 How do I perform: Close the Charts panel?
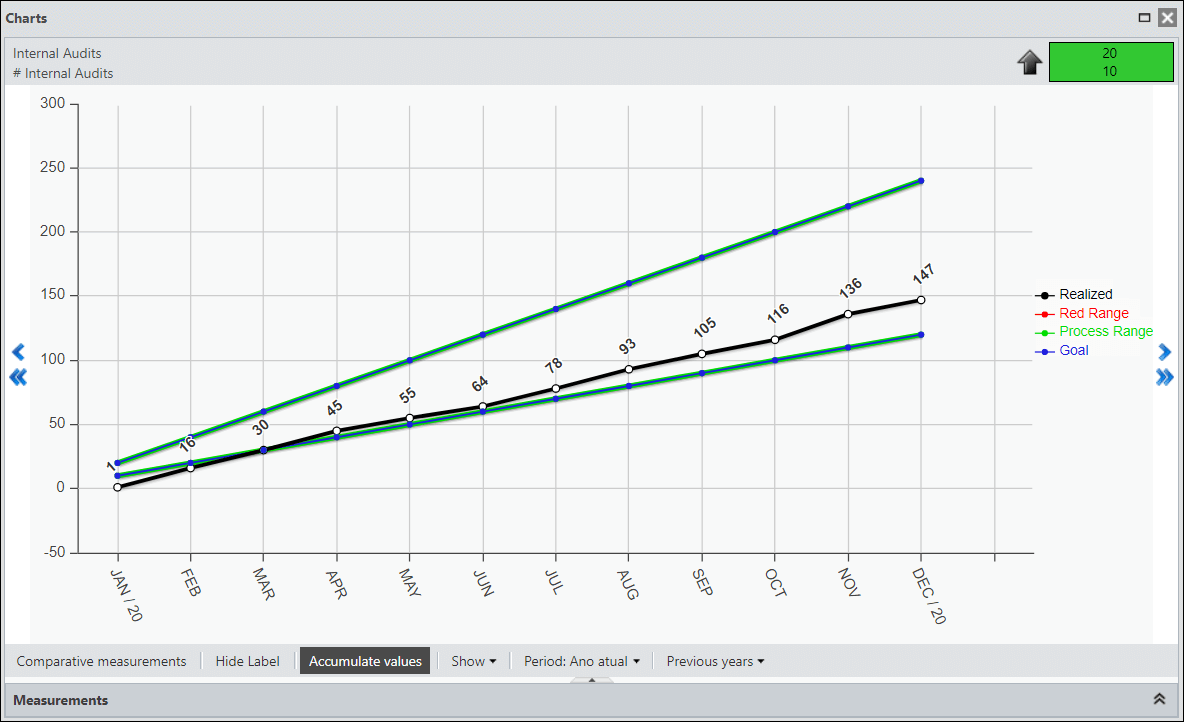pos(1167,17)
